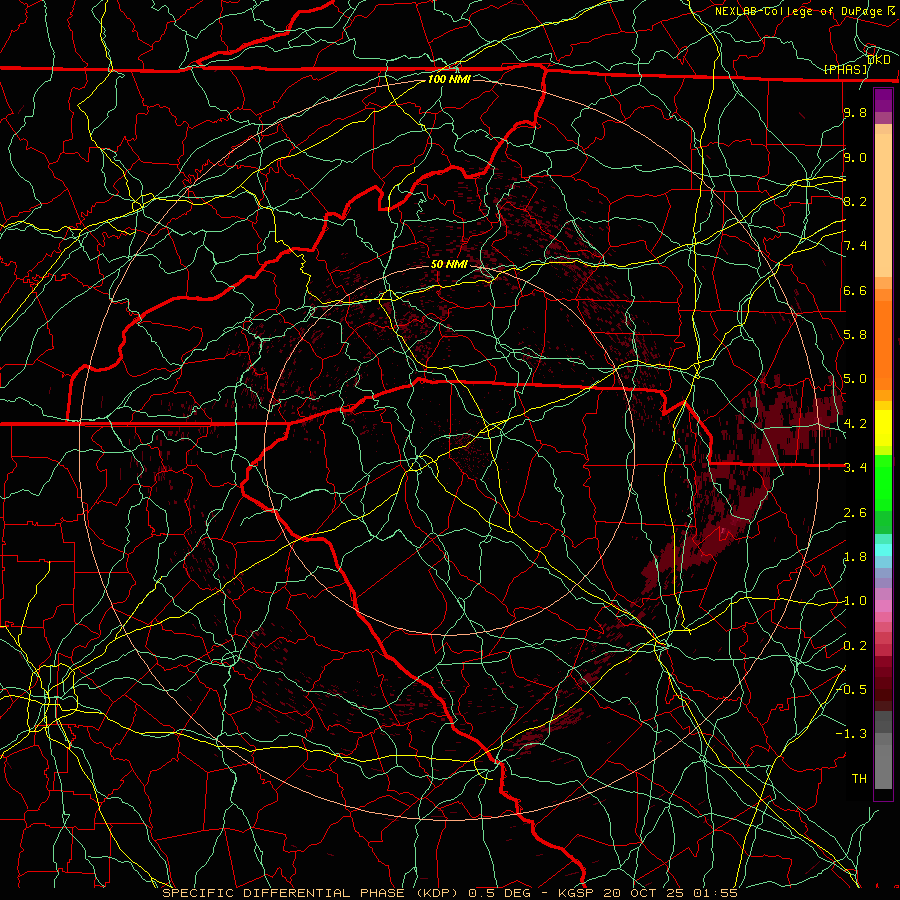
Task: Click the 6.6 scale value
Action: pyautogui.click(x=855, y=290)
